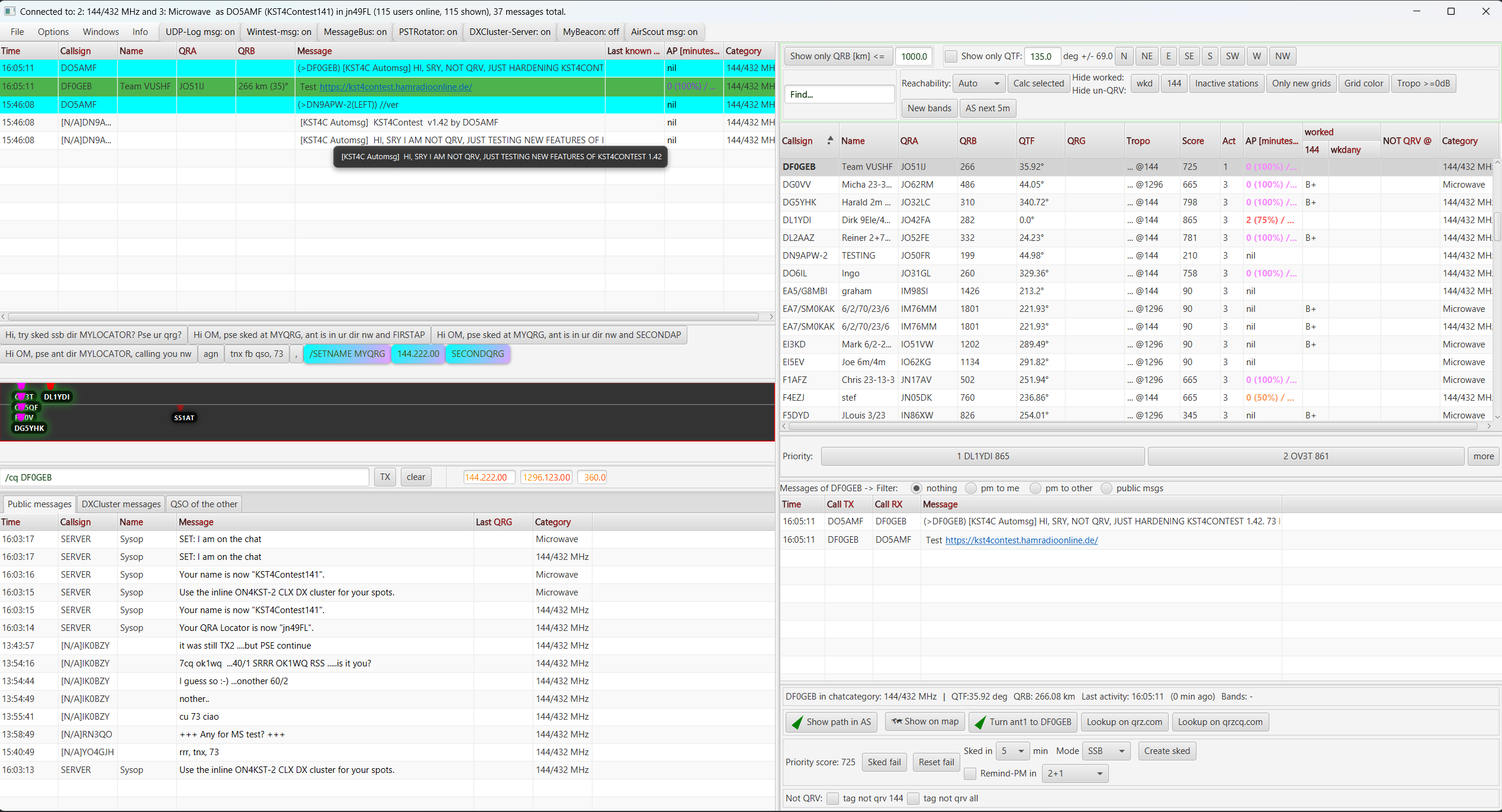This screenshot has height=812, width=1502.
Task: Select the NE direction button
Action: point(1147,56)
